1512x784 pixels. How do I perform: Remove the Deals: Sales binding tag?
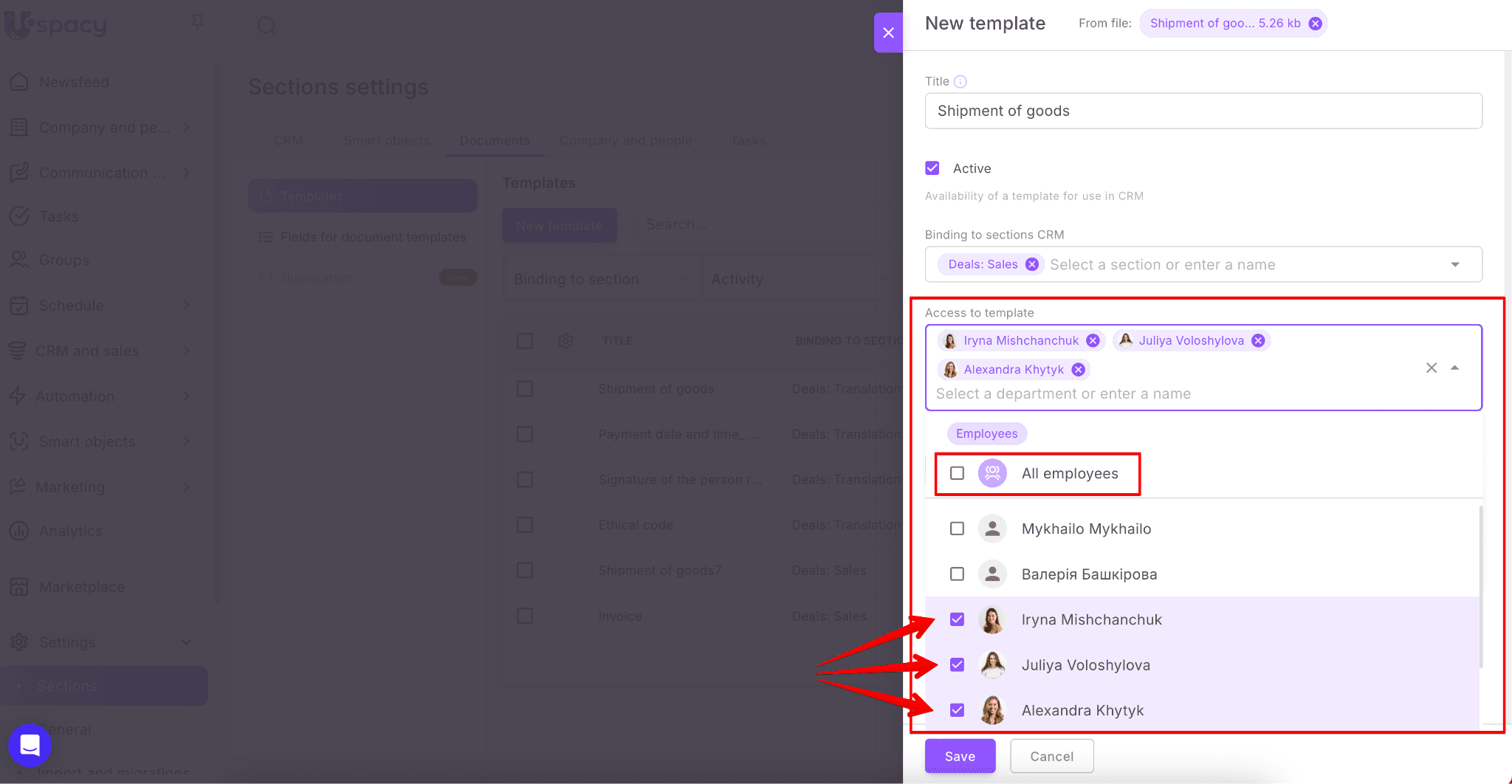(x=1032, y=264)
